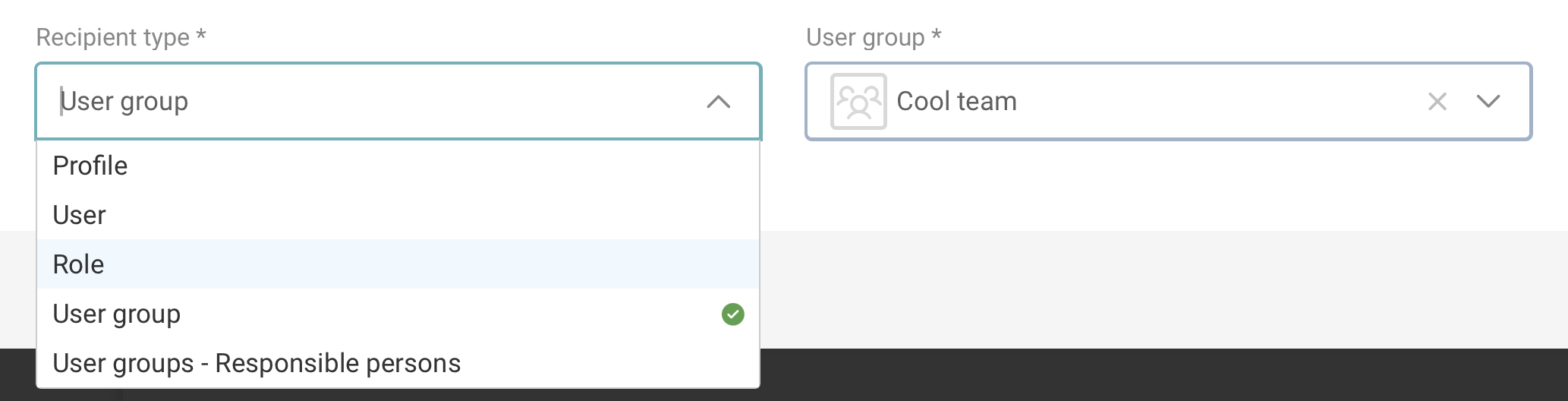Click the Cool team selected value text
1568x401 pixels.
(956, 102)
